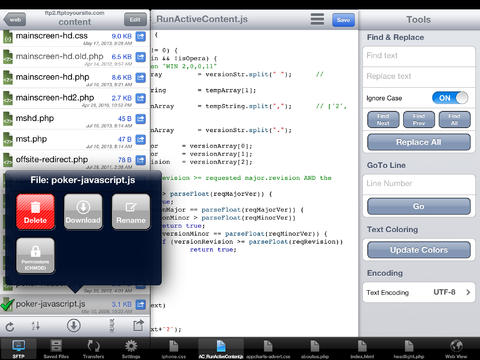480x360 pixels.
Task: Expand the Text Encoding UTF-8 chevron
Action: (x=468, y=292)
